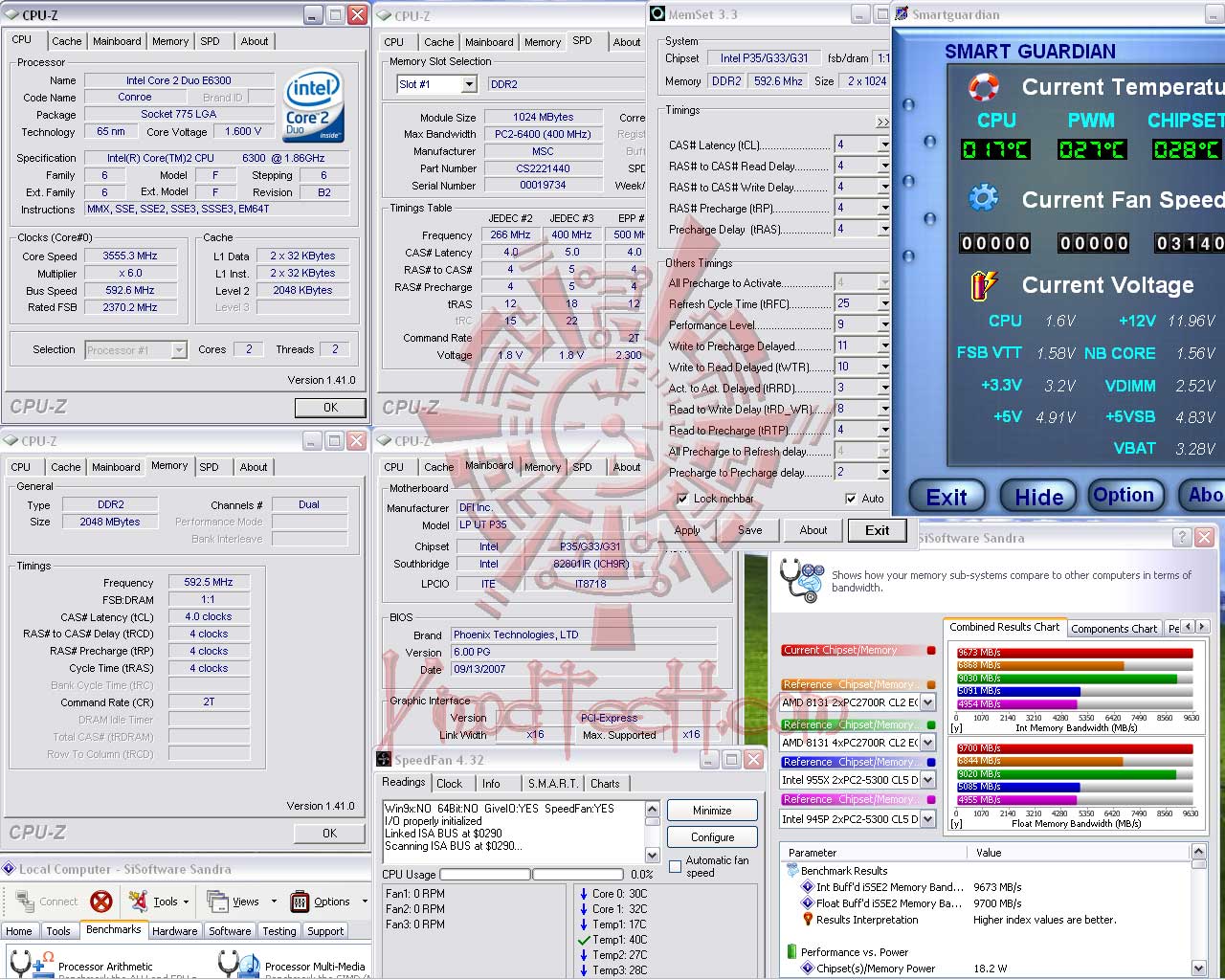
Task: Click the lifebuoy temperature icon in Smartguardian
Action: pos(984,87)
